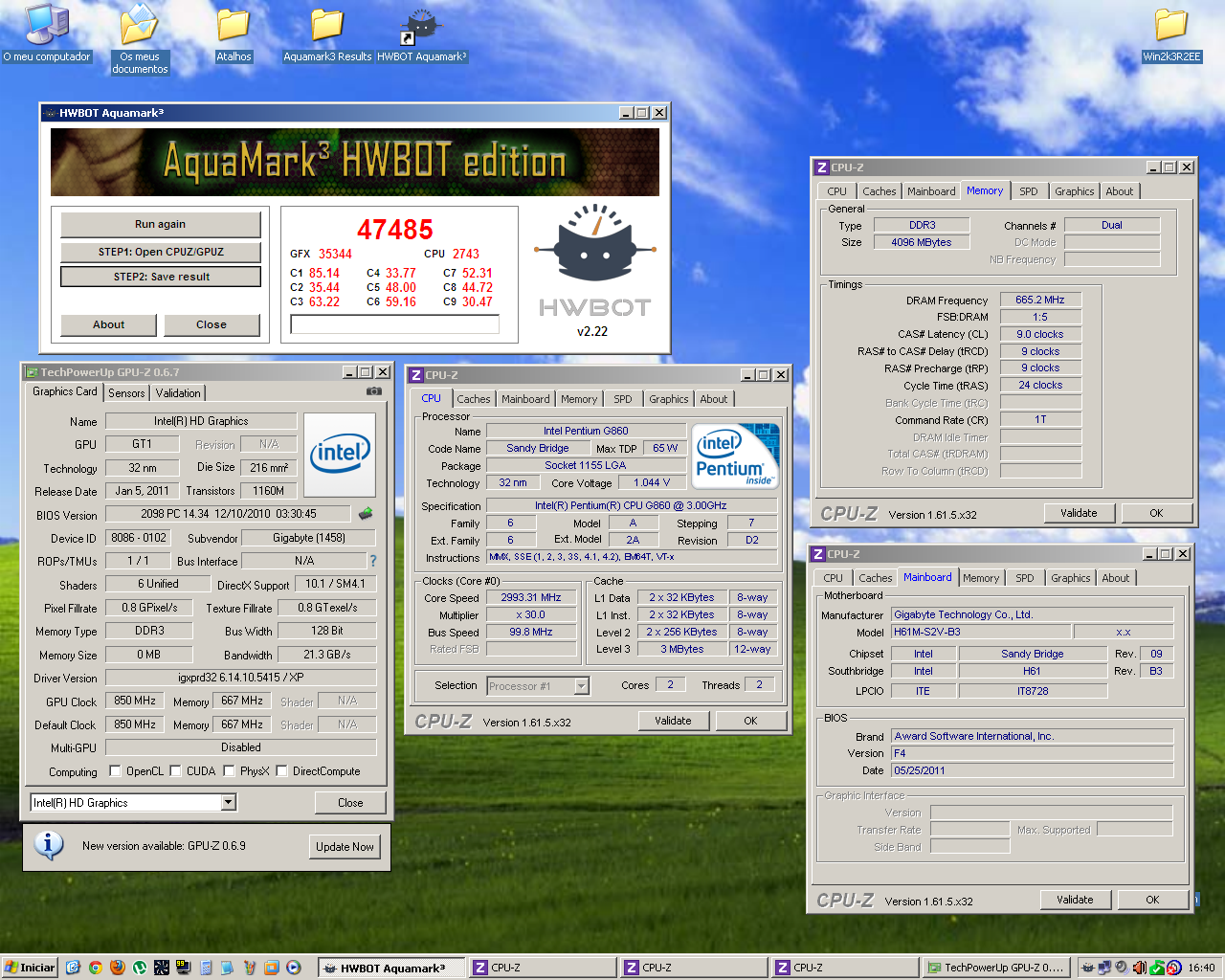1225x980 pixels.
Task: Launch the media player icon in quick launch
Action: point(294,968)
